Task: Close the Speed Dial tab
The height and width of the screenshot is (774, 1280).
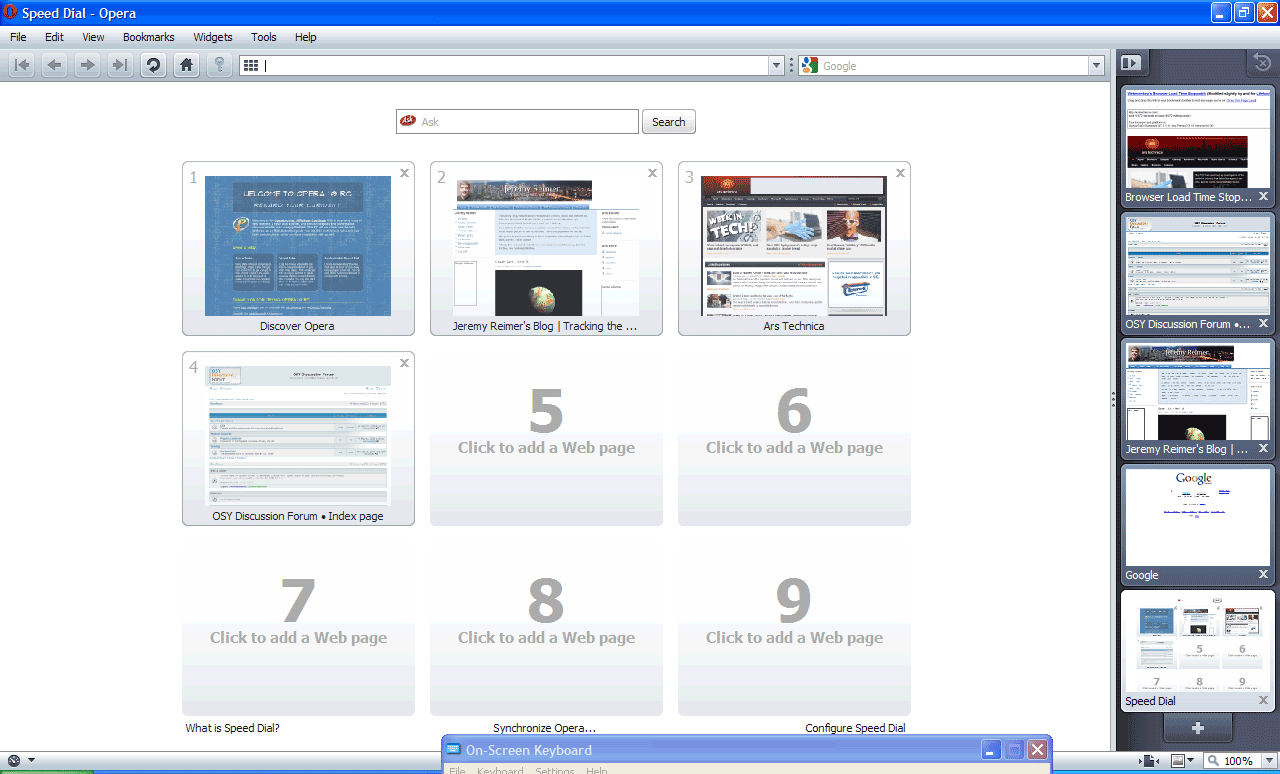Action: click(x=1264, y=701)
